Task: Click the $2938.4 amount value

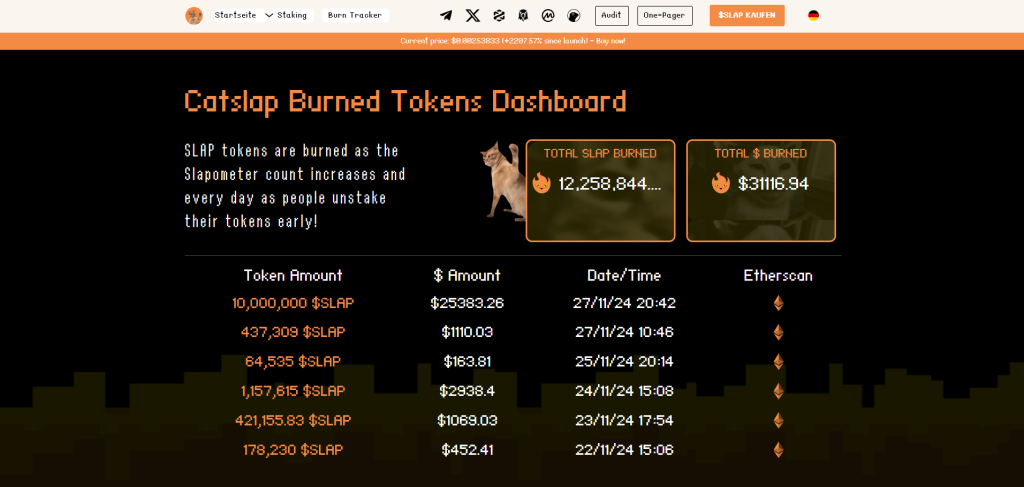Action: coord(467,391)
